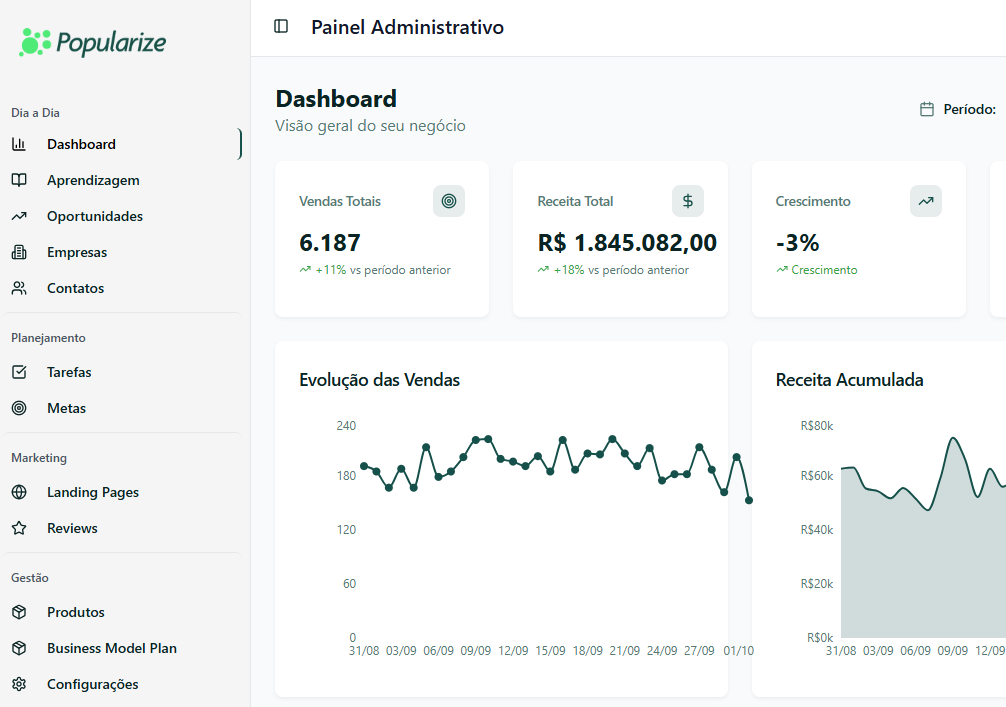Click the Landing Pages globe icon

[x=22, y=491]
